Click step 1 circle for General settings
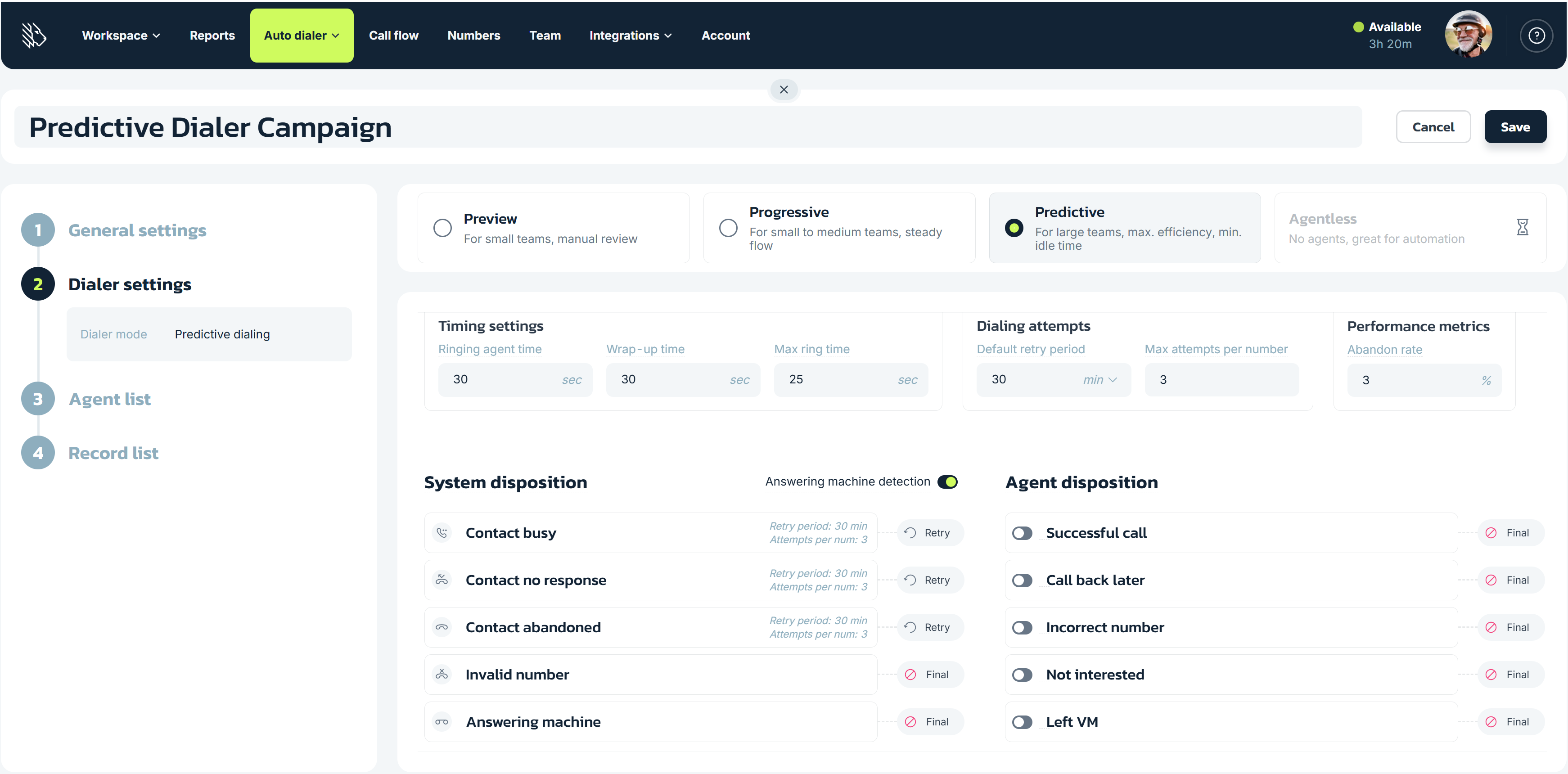1568x774 pixels. [x=38, y=230]
